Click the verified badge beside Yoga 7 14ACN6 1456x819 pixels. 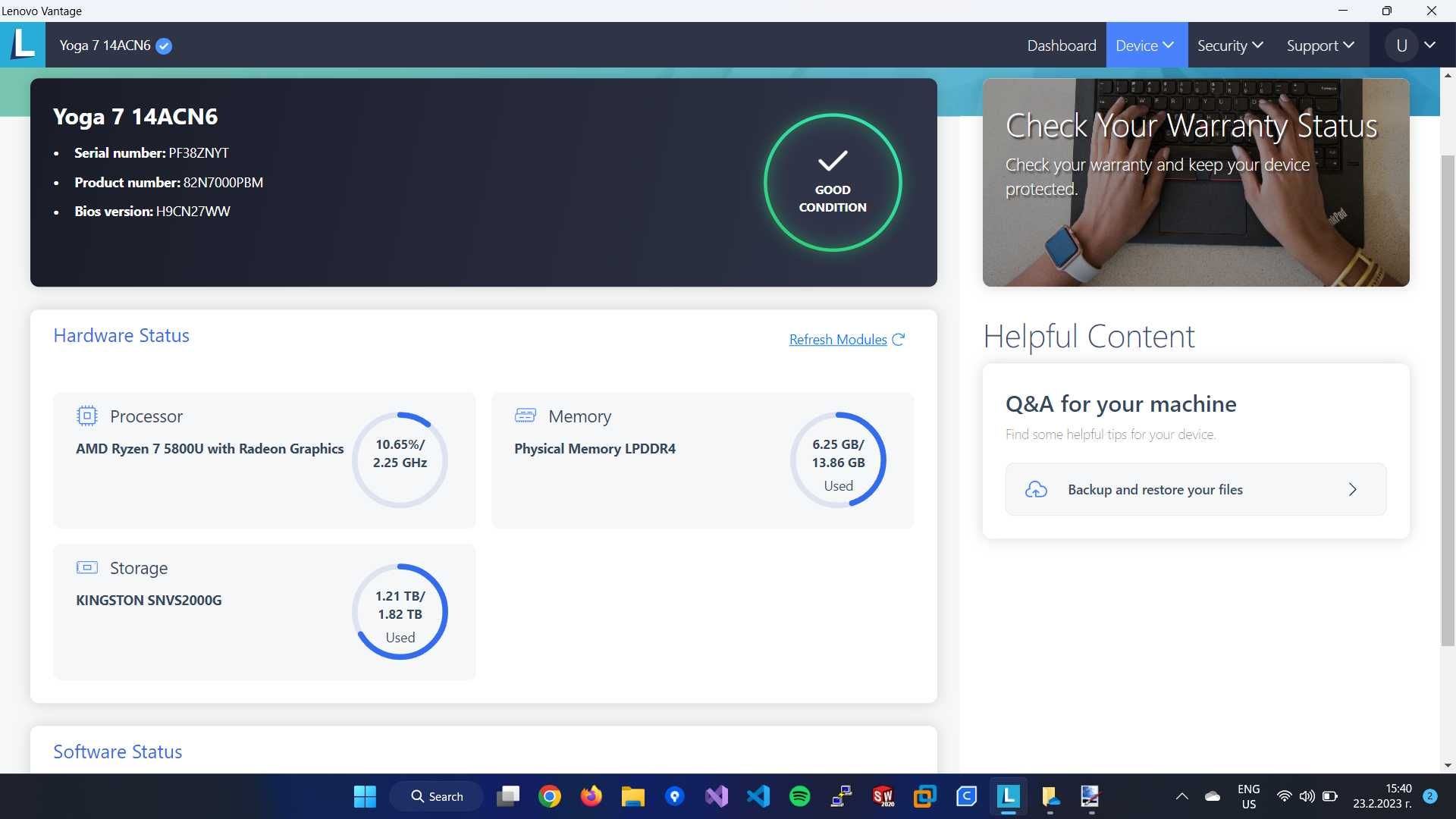coord(164,45)
